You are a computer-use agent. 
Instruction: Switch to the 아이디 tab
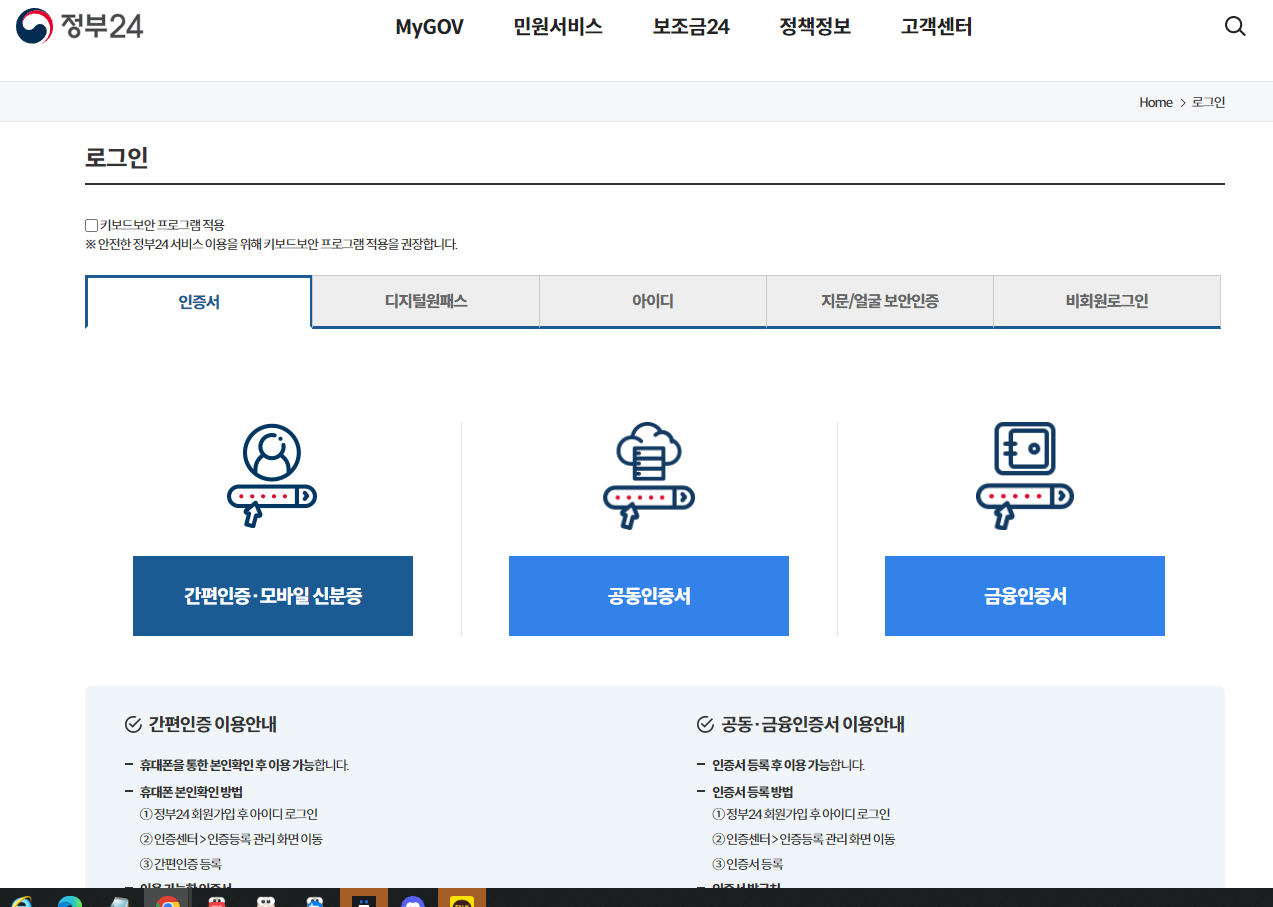point(653,301)
